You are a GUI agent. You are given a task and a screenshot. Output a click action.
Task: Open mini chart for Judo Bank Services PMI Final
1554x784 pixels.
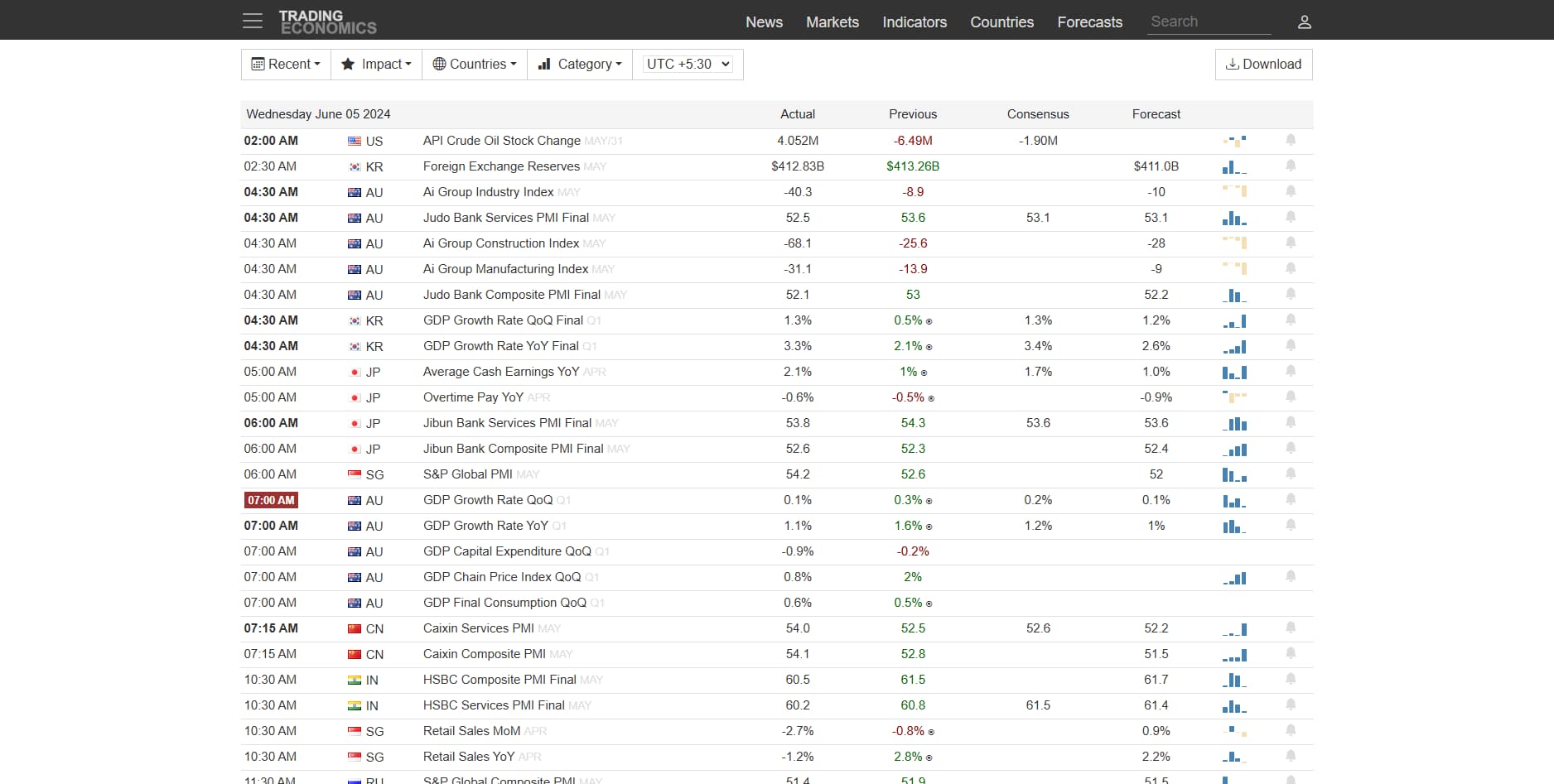click(1234, 218)
